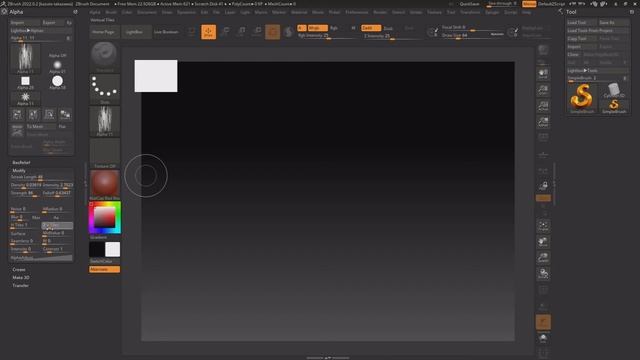Image resolution: width=640 pixels, height=360 pixels.
Task: Click the first flip icon below the alphas
Action: click(17, 115)
